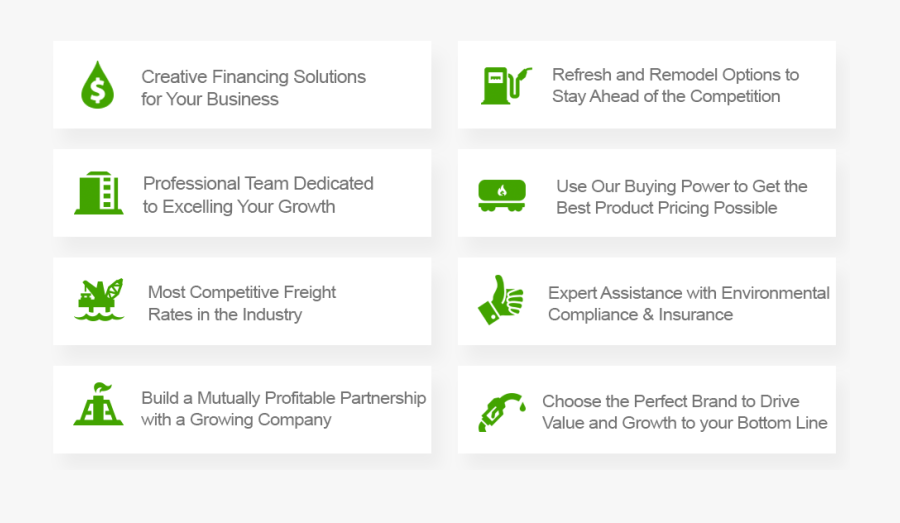This screenshot has height=523, width=900.
Task: Click the fuel nozzle icon
Action: [x=500, y=410]
